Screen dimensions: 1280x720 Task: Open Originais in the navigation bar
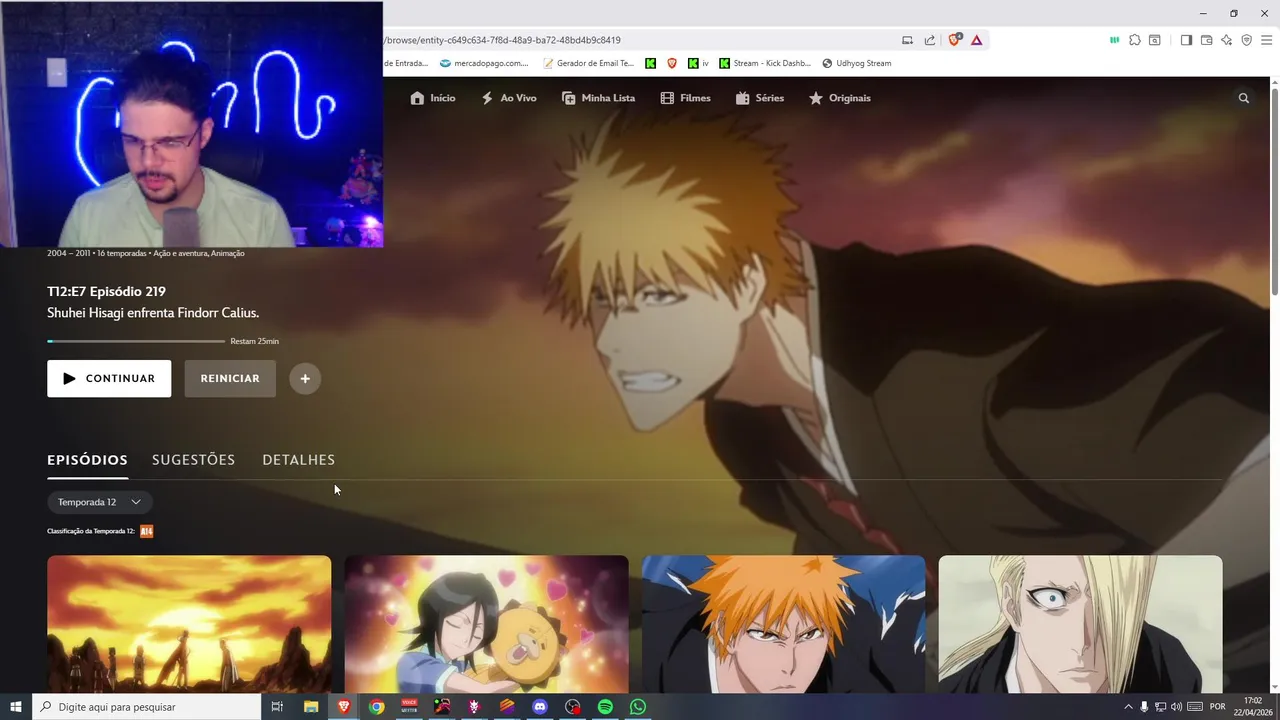[x=840, y=98]
